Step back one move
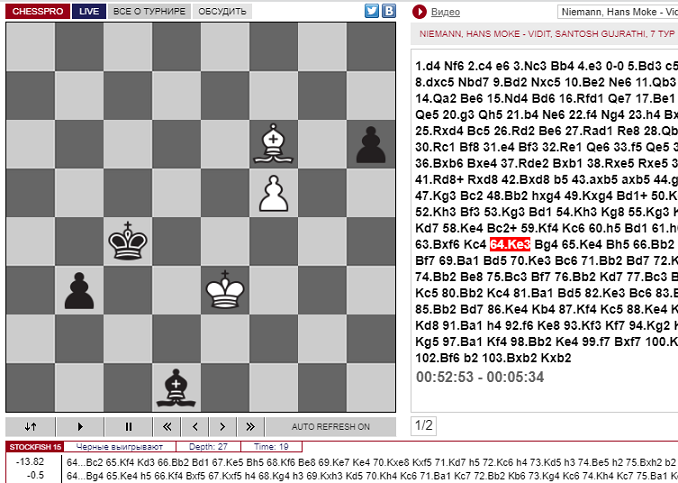The image size is (678, 483). point(196,426)
